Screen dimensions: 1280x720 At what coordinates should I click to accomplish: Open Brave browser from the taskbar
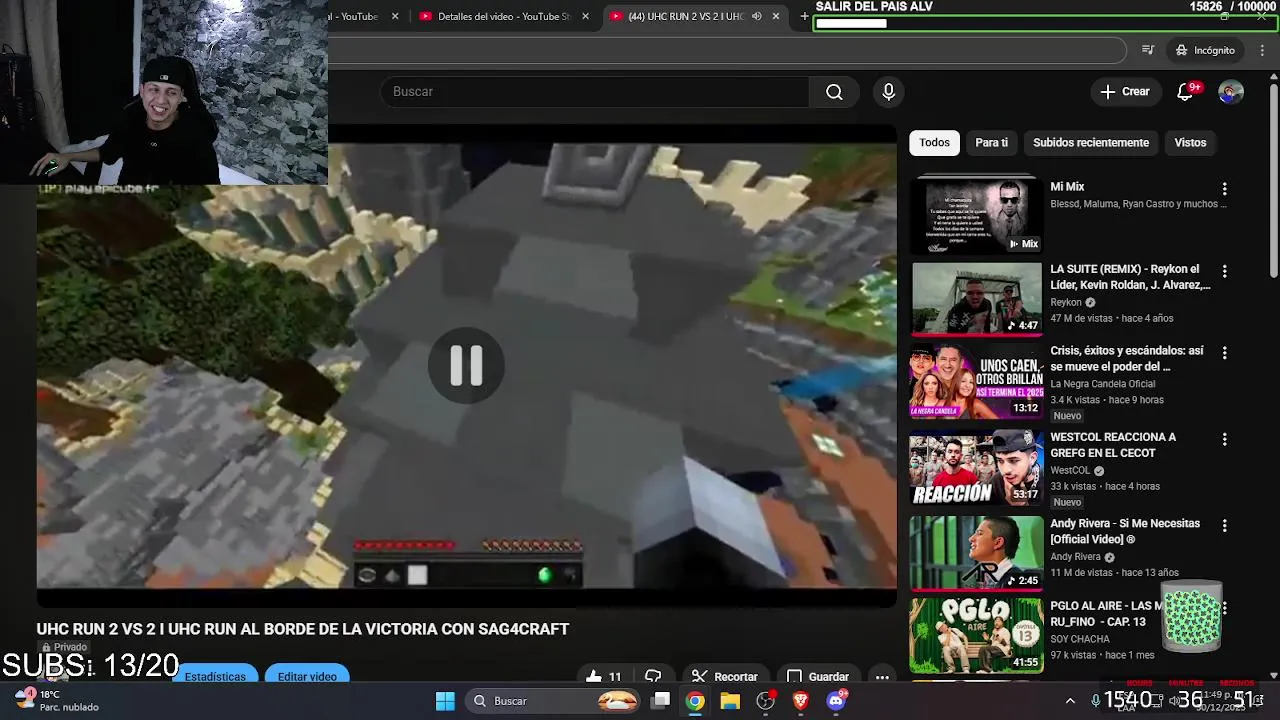point(800,701)
